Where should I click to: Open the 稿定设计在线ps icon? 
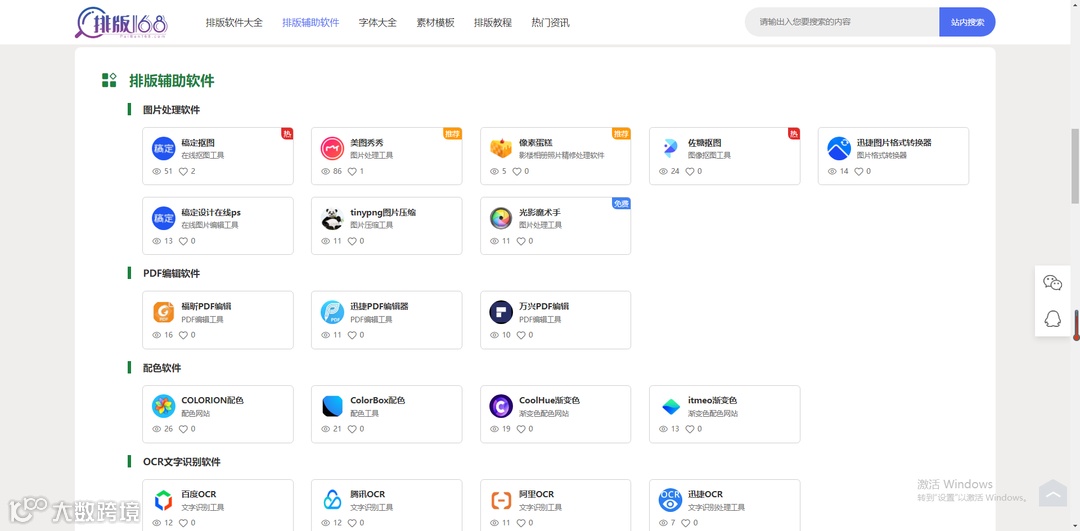[164, 218]
